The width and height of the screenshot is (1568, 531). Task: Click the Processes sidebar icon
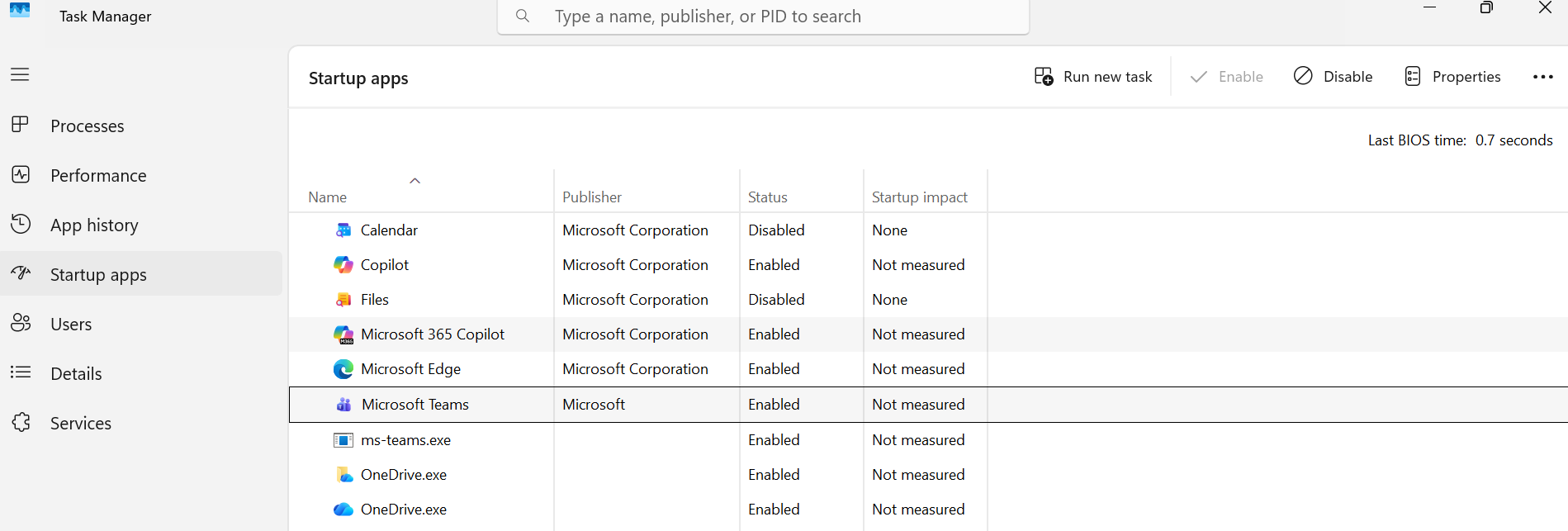[21, 125]
